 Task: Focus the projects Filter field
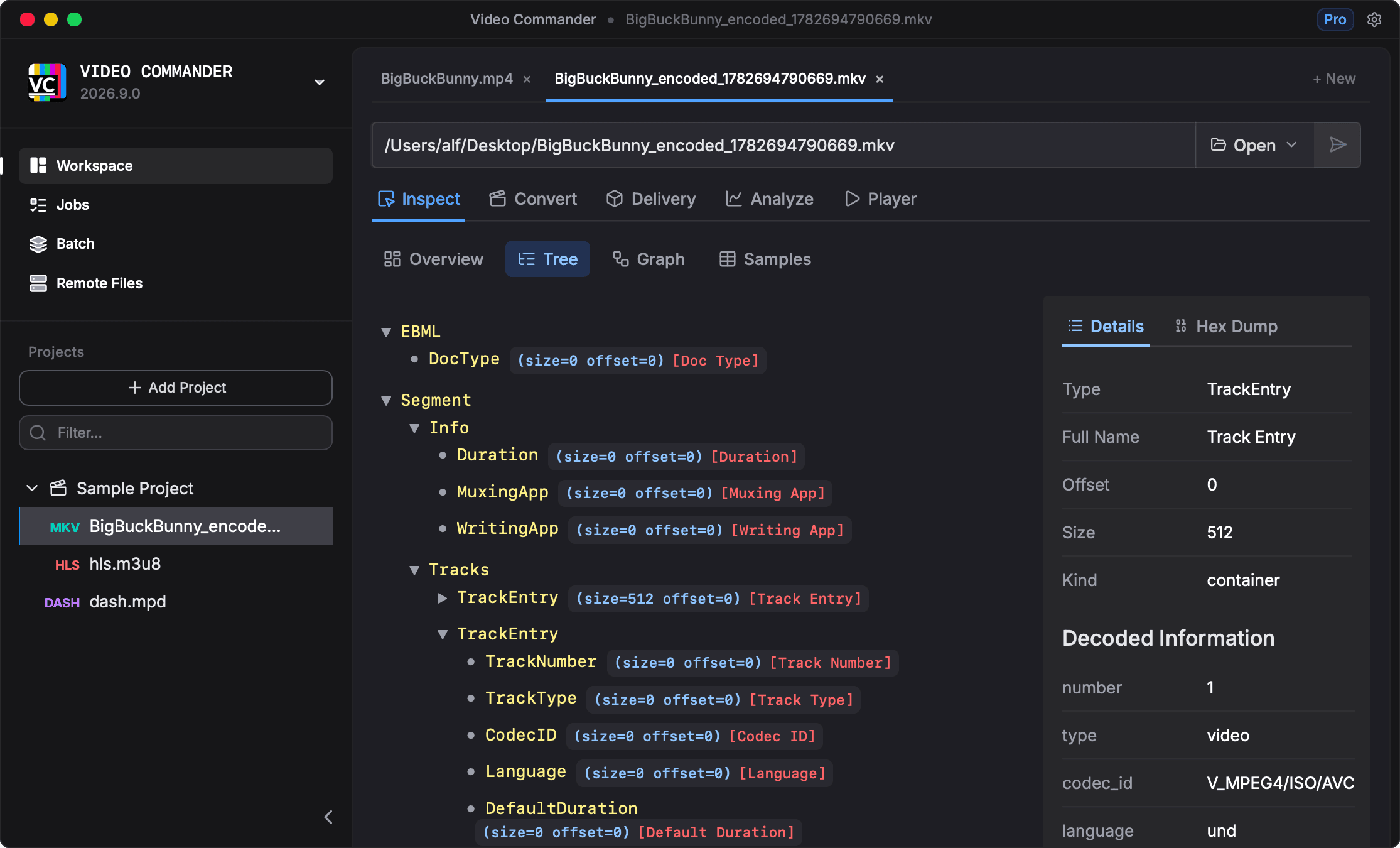coord(176,433)
